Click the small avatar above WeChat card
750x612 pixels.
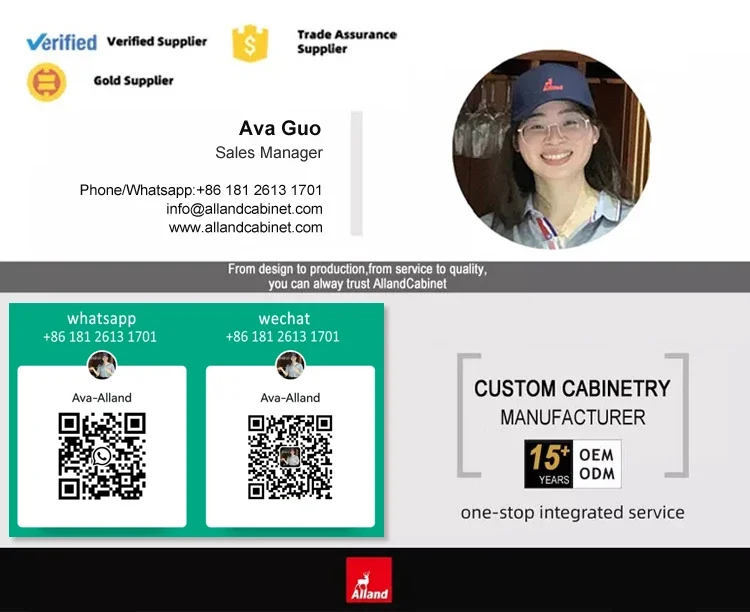290,365
